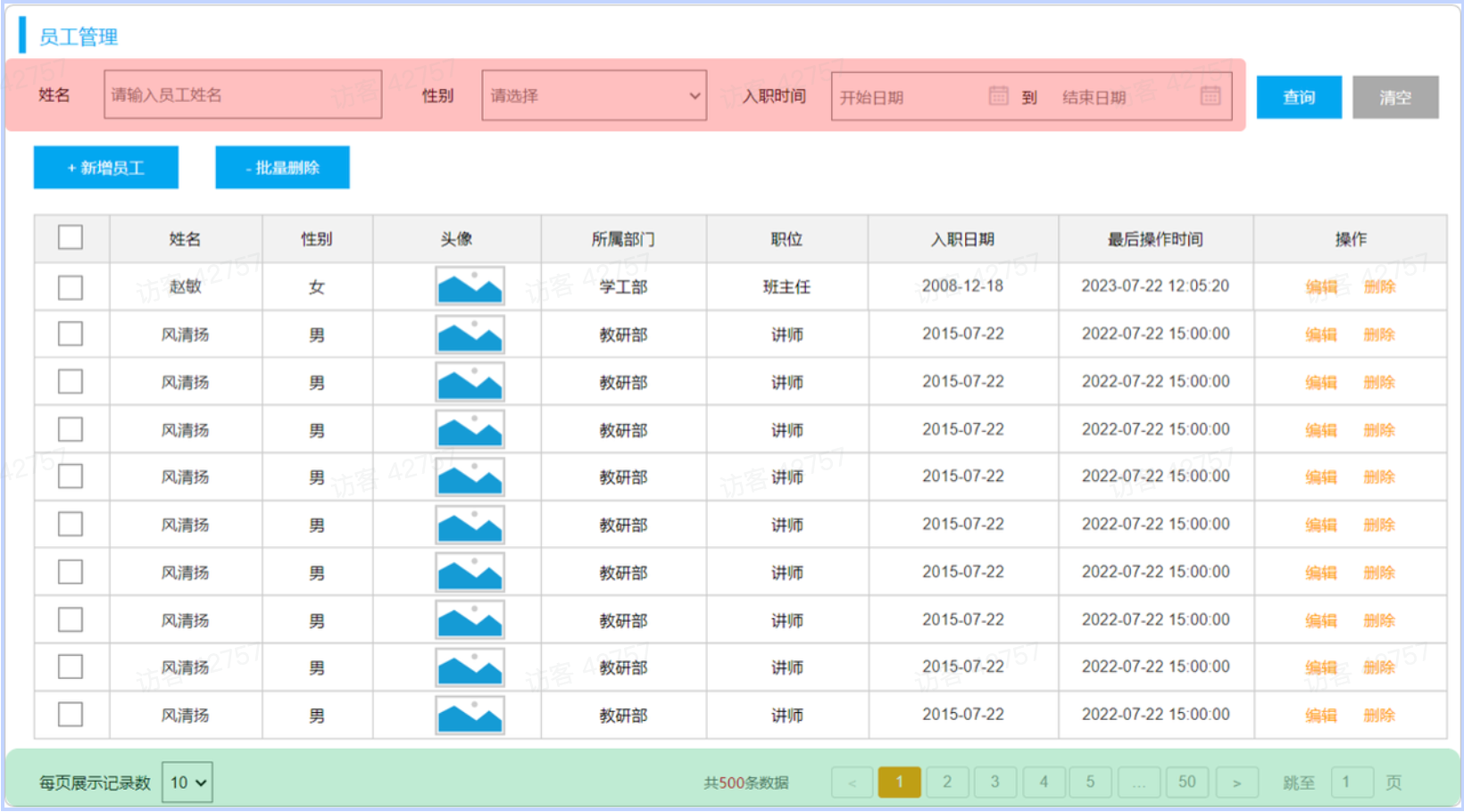Delete the first row via 删除 link
The image size is (1464, 812).
click(x=1379, y=286)
